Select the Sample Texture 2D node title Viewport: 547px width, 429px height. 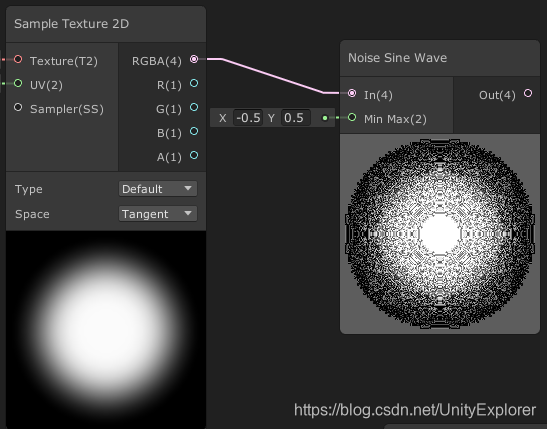[x=72, y=24]
